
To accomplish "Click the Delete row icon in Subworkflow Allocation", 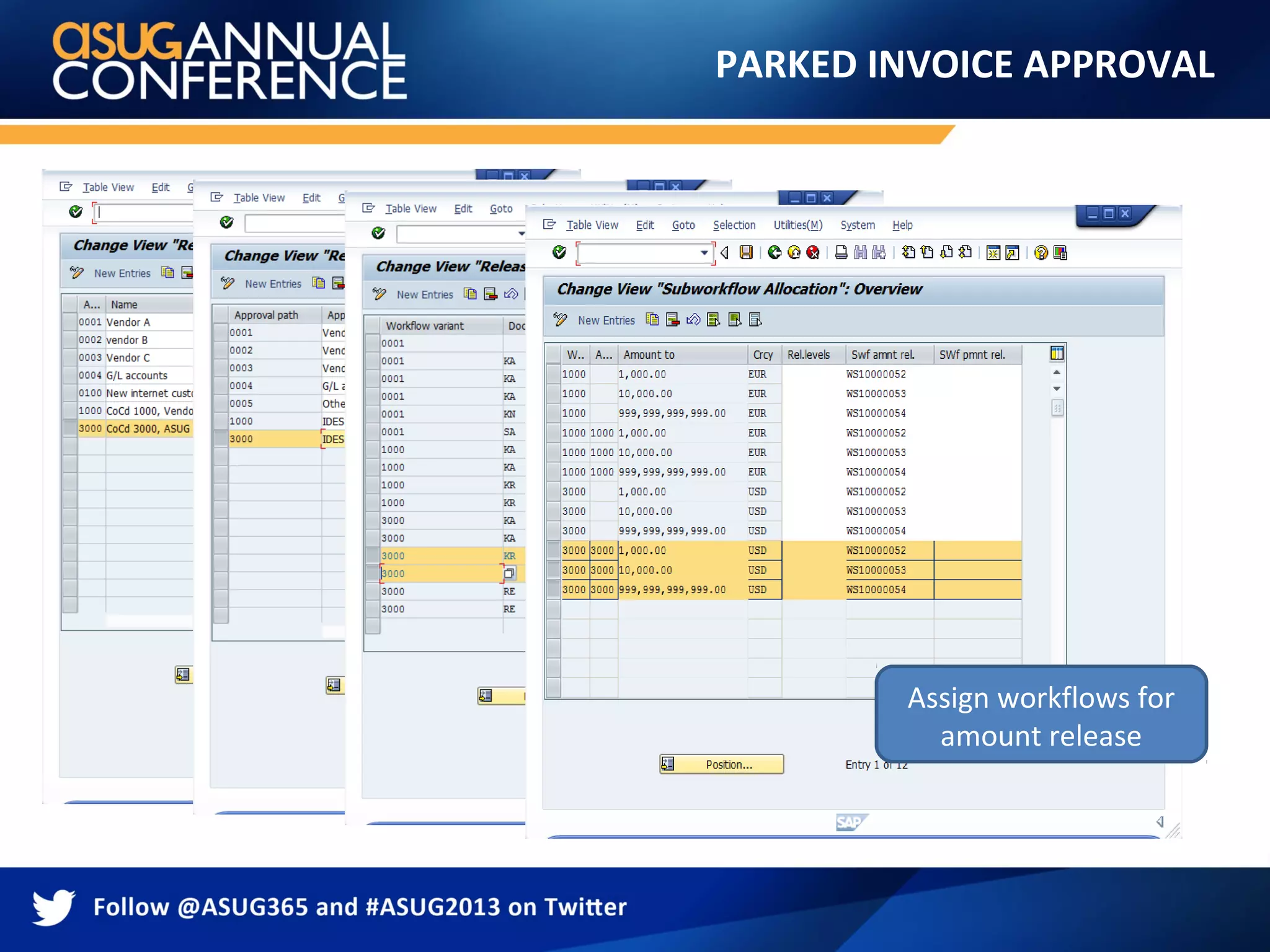I will coord(673,320).
